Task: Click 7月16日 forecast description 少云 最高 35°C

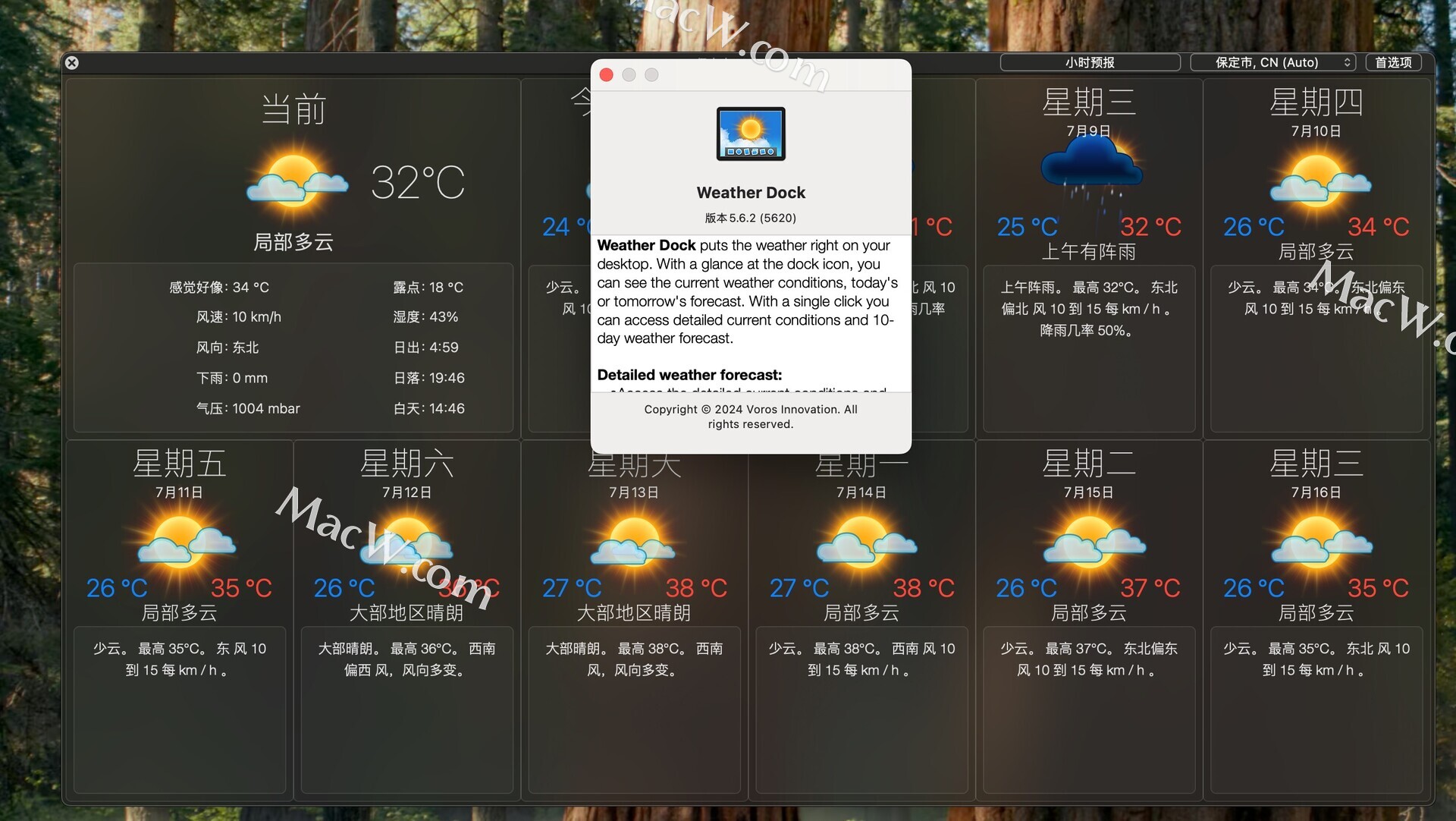Action: pyautogui.click(x=1316, y=659)
